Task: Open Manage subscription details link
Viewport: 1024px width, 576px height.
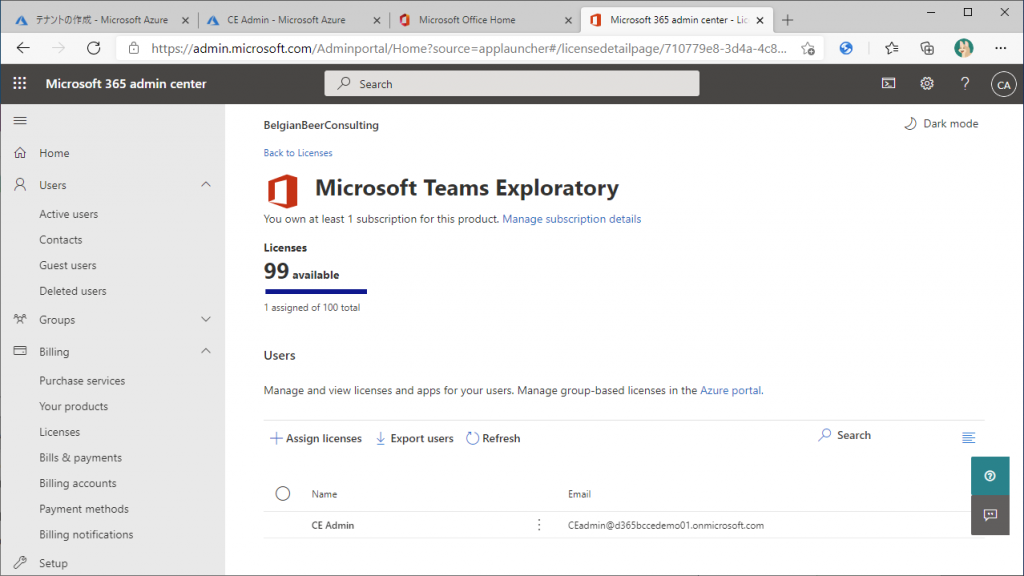Action: coord(571,219)
